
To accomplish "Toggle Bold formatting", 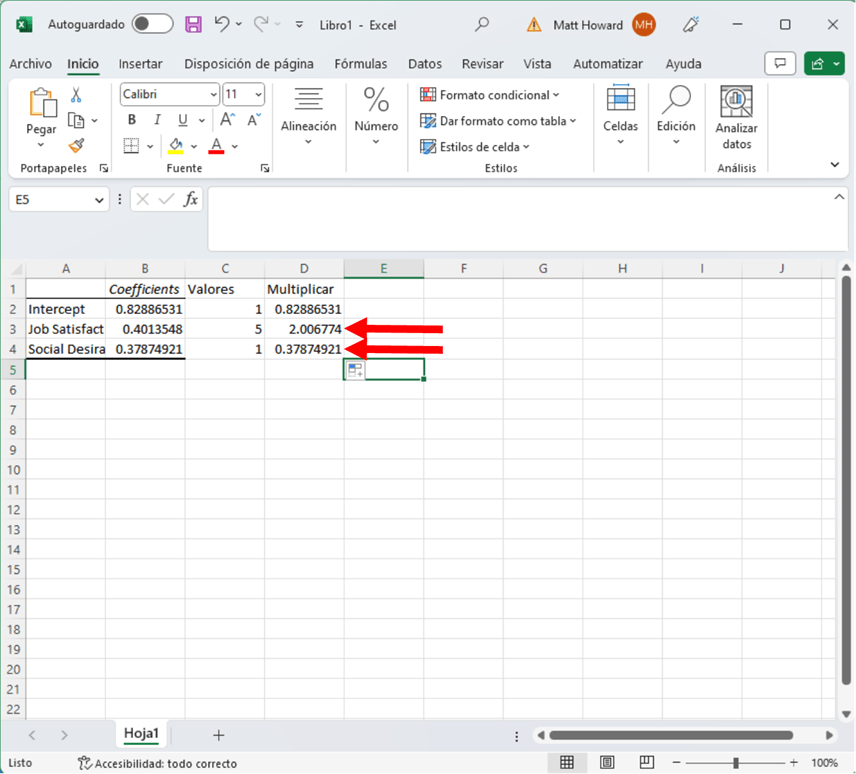I will point(131,120).
